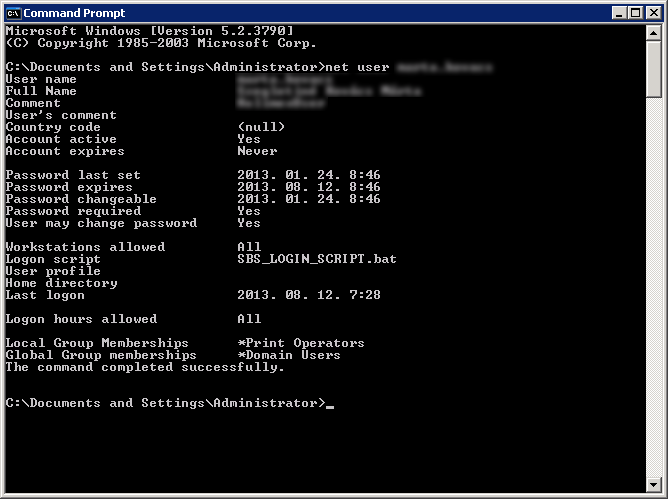
Task: Click the scrollbar up arrow
Action: click(x=654, y=33)
